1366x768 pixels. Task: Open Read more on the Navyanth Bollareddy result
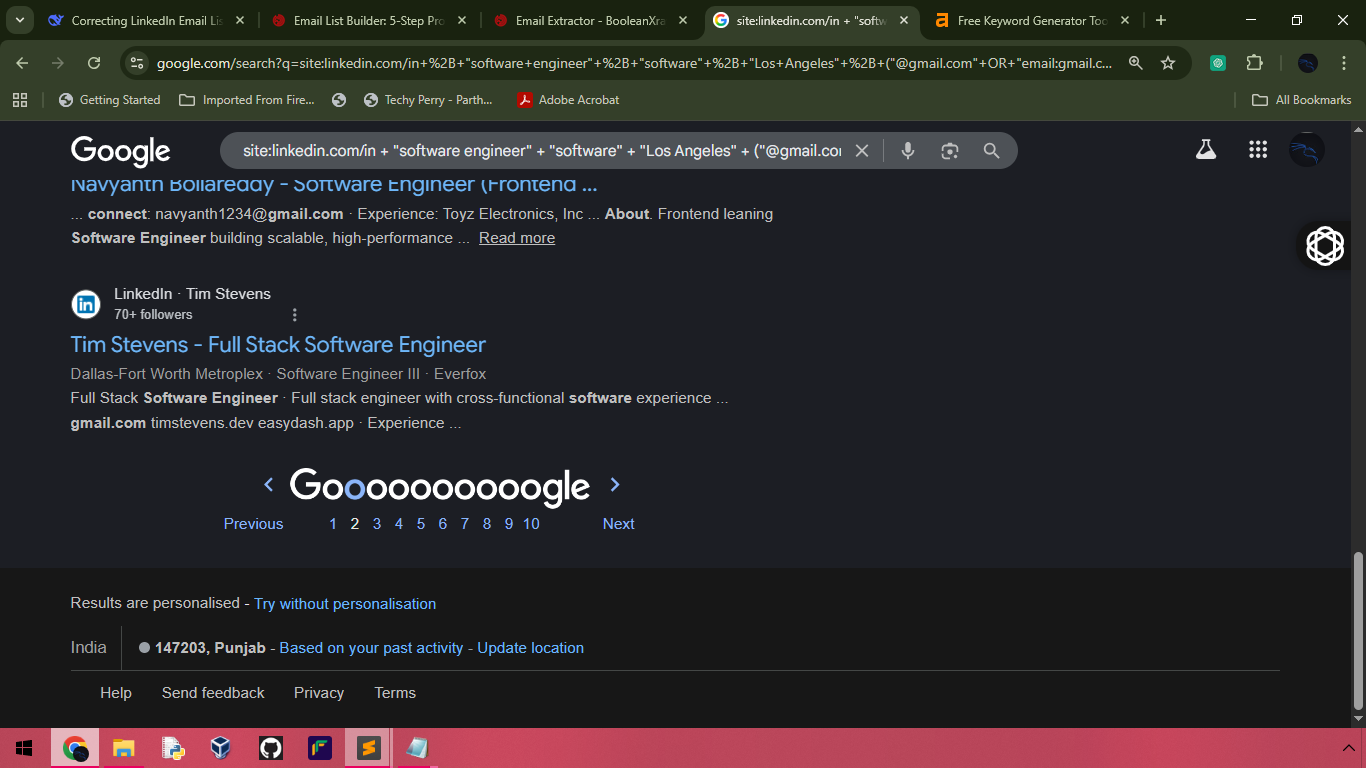click(516, 237)
